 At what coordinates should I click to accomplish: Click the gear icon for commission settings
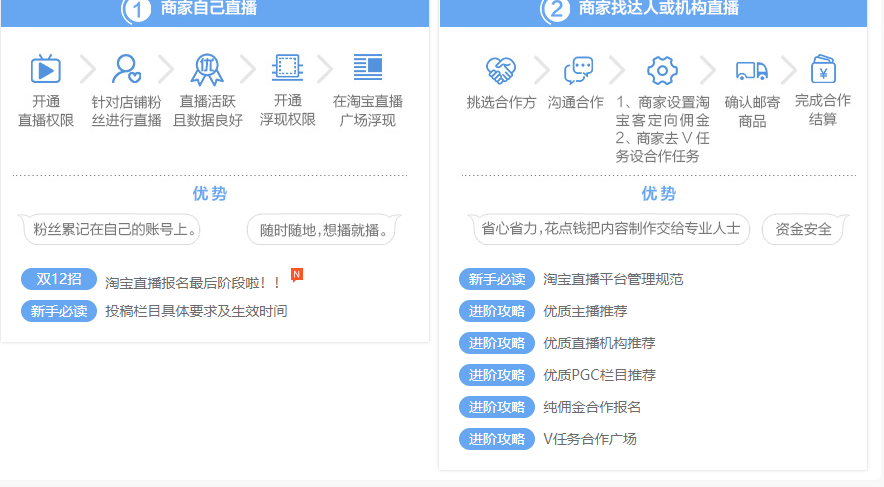coord(662,70)
